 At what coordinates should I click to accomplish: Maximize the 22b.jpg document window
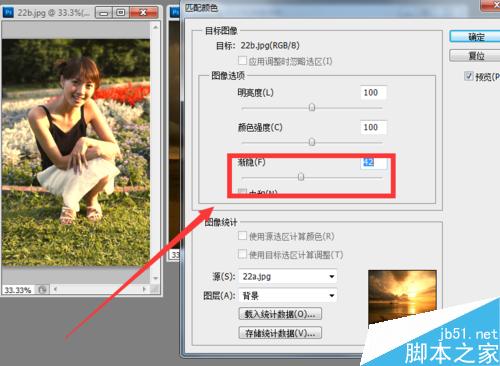[x=121, y=13]
